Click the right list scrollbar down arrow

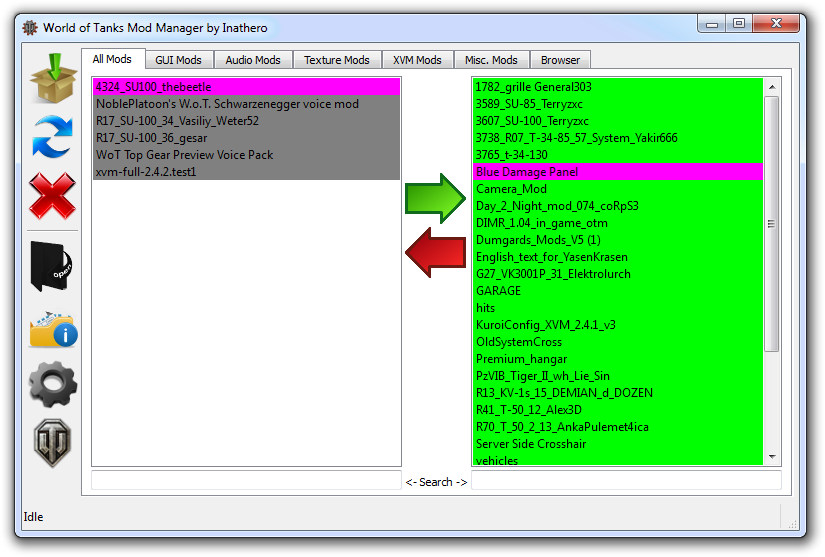click(772, 457)
